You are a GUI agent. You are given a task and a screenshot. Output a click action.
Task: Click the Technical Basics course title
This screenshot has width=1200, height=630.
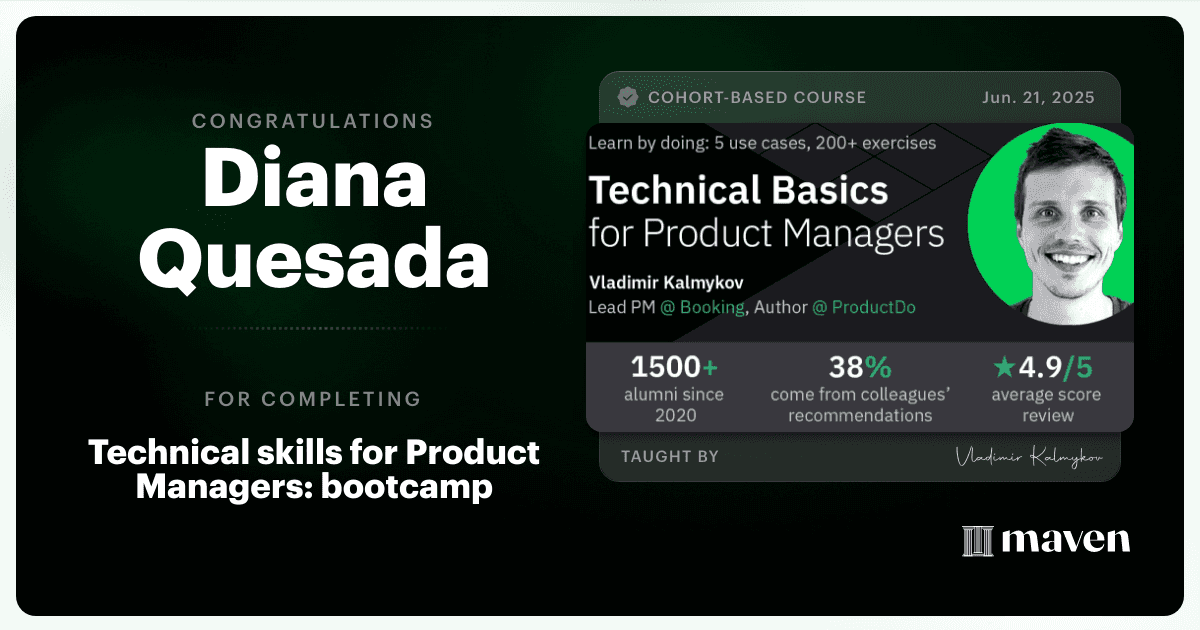pyautogui.click(x=737, y=190)
